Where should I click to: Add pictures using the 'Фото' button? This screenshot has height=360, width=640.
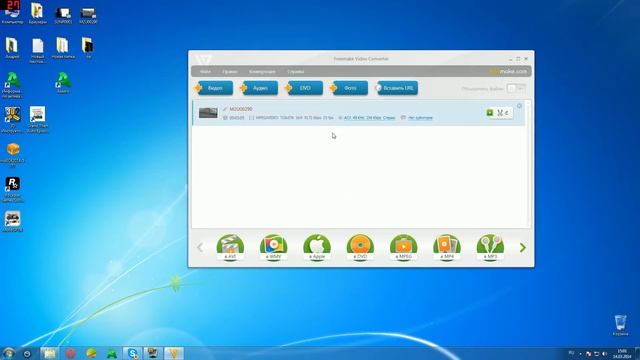click(x=349, y=88)
